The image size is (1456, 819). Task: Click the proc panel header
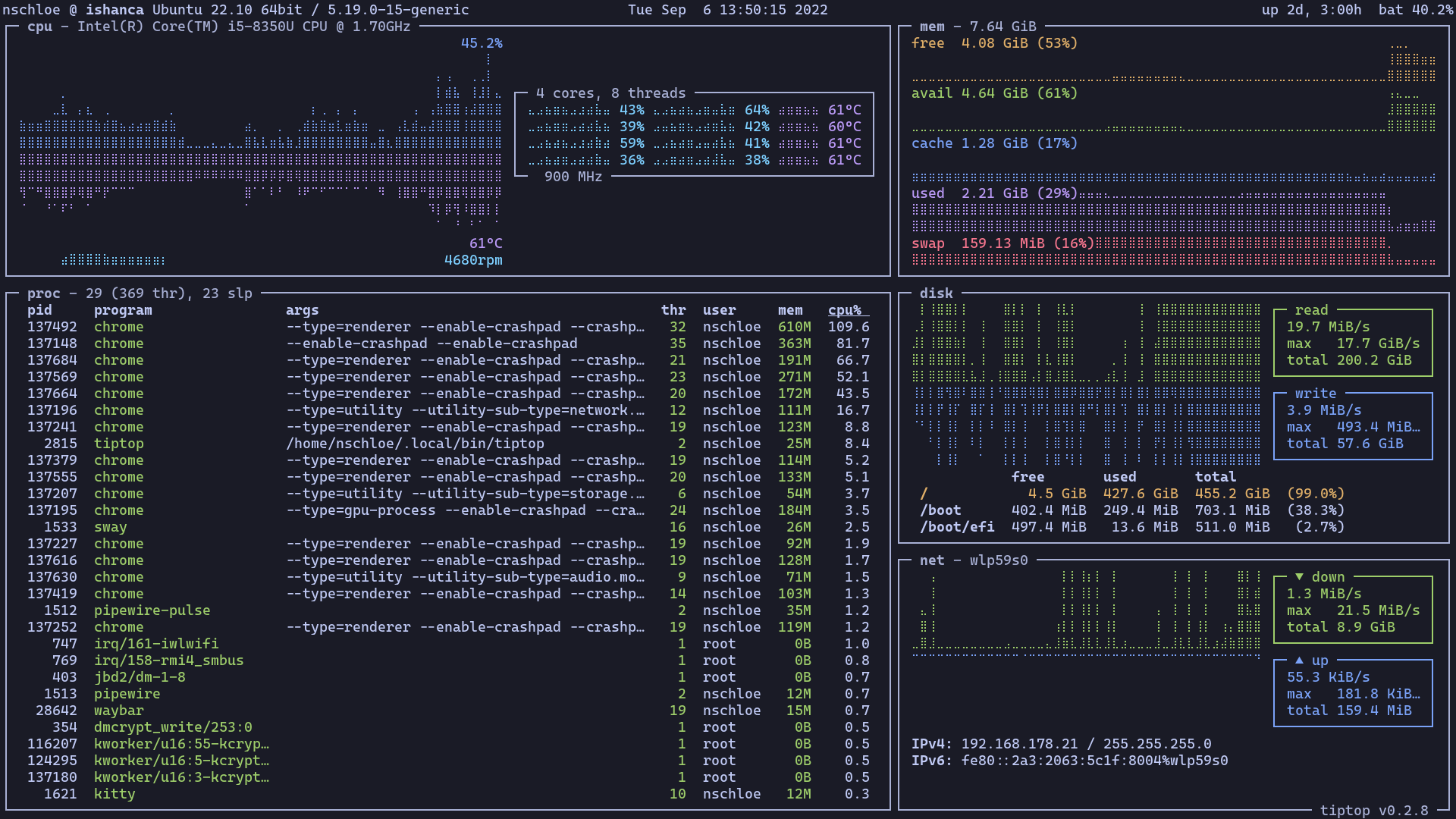(x=43, y=293)
